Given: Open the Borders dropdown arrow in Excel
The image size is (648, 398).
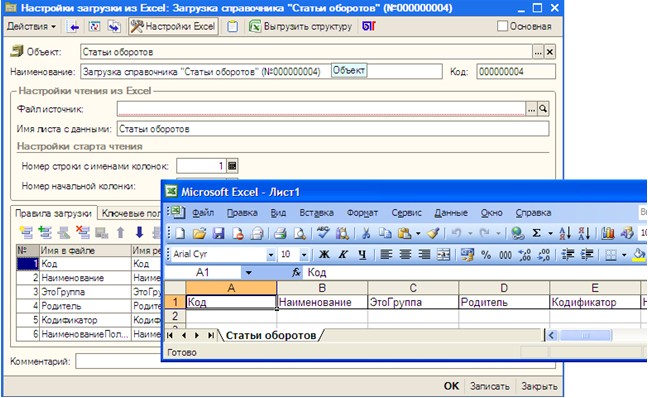Looking at the screenshot, I should click(x=624, y=255).
